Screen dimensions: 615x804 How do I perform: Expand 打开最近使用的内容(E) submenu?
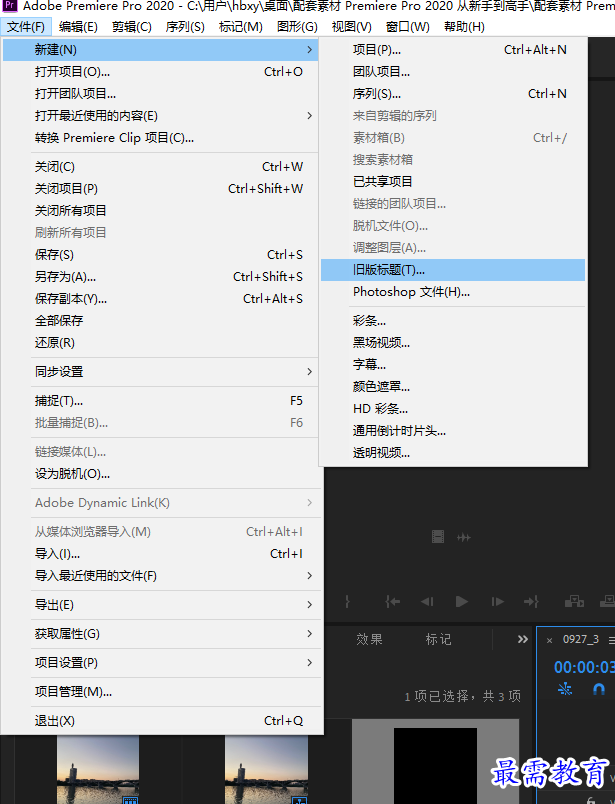(309, 116)
